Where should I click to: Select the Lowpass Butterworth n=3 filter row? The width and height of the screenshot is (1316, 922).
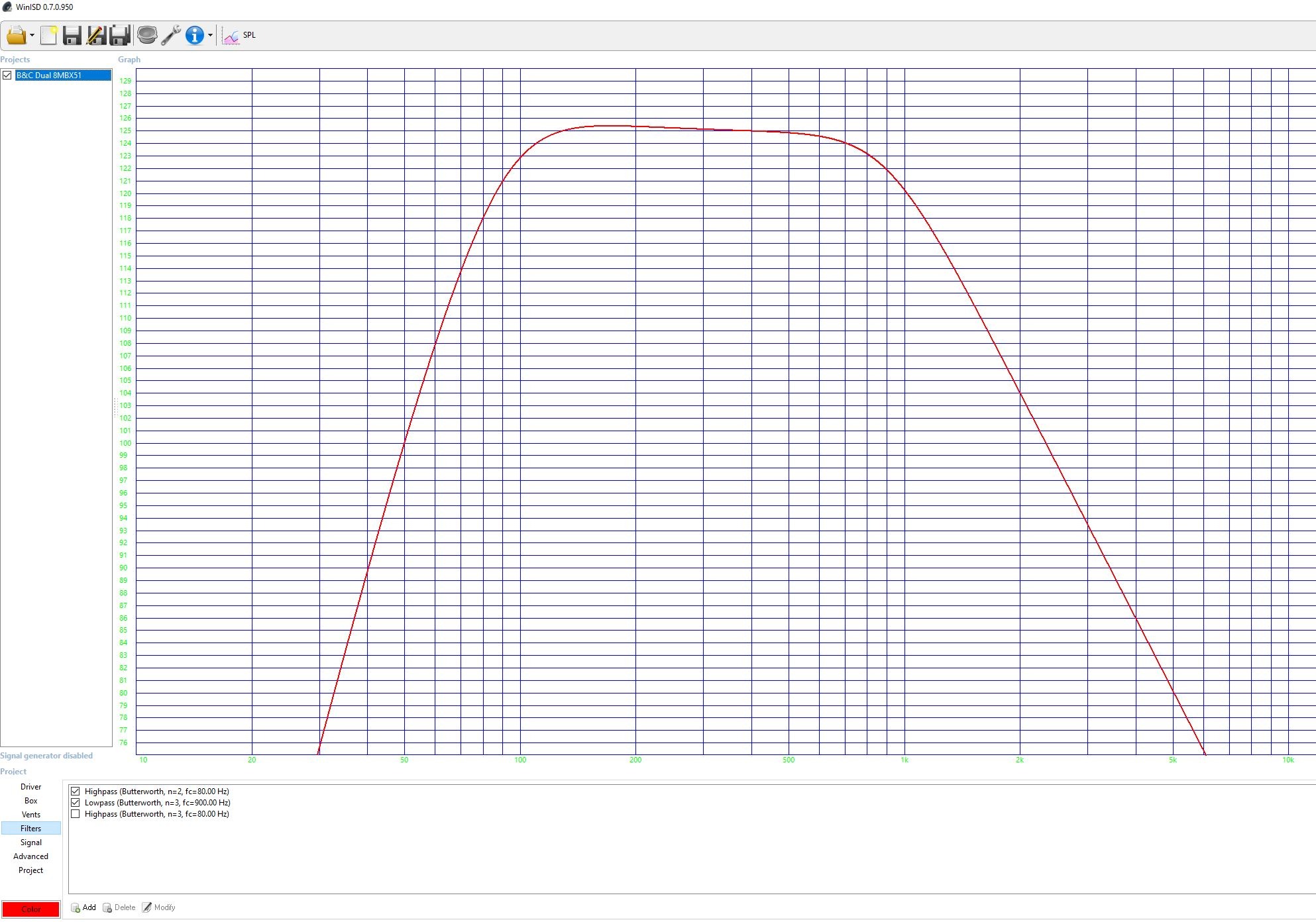click(158, 803)
